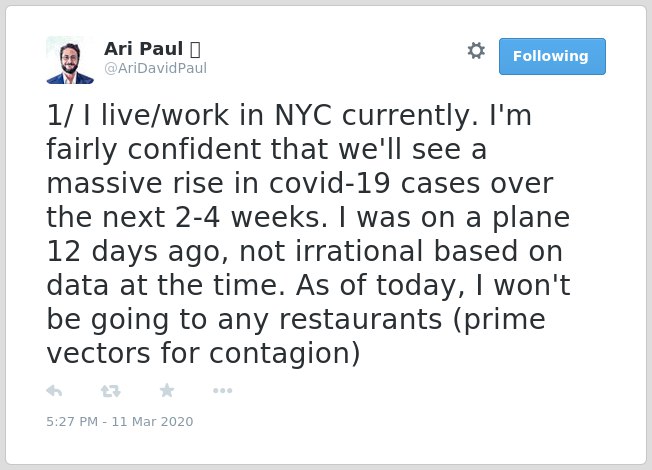Open Ari Paul's profile picture
The height and width of the screenshot is (470, 652).
[70, 60]
